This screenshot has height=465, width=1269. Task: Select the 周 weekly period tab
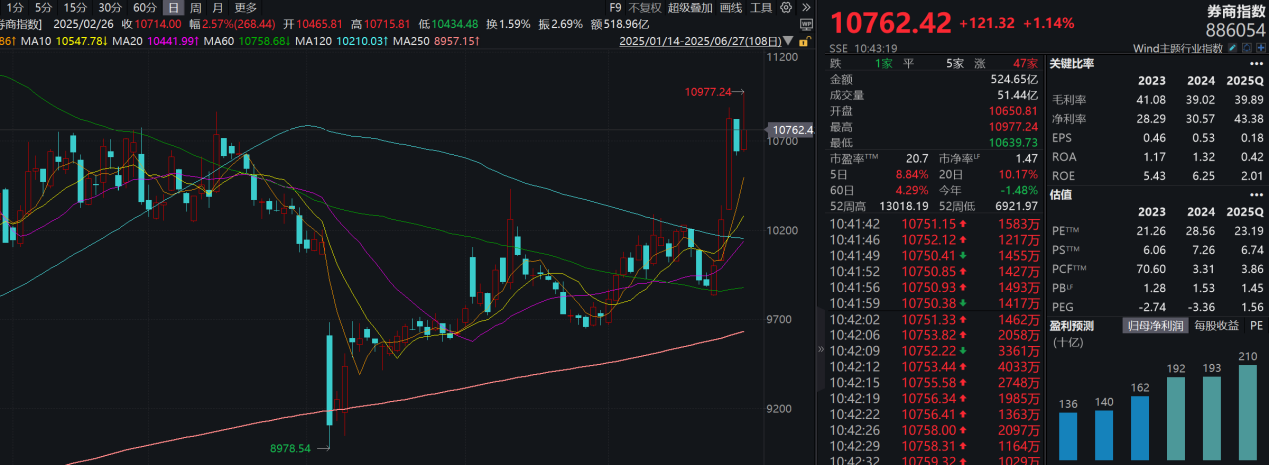pyautogui.click(x=196, y=8)
